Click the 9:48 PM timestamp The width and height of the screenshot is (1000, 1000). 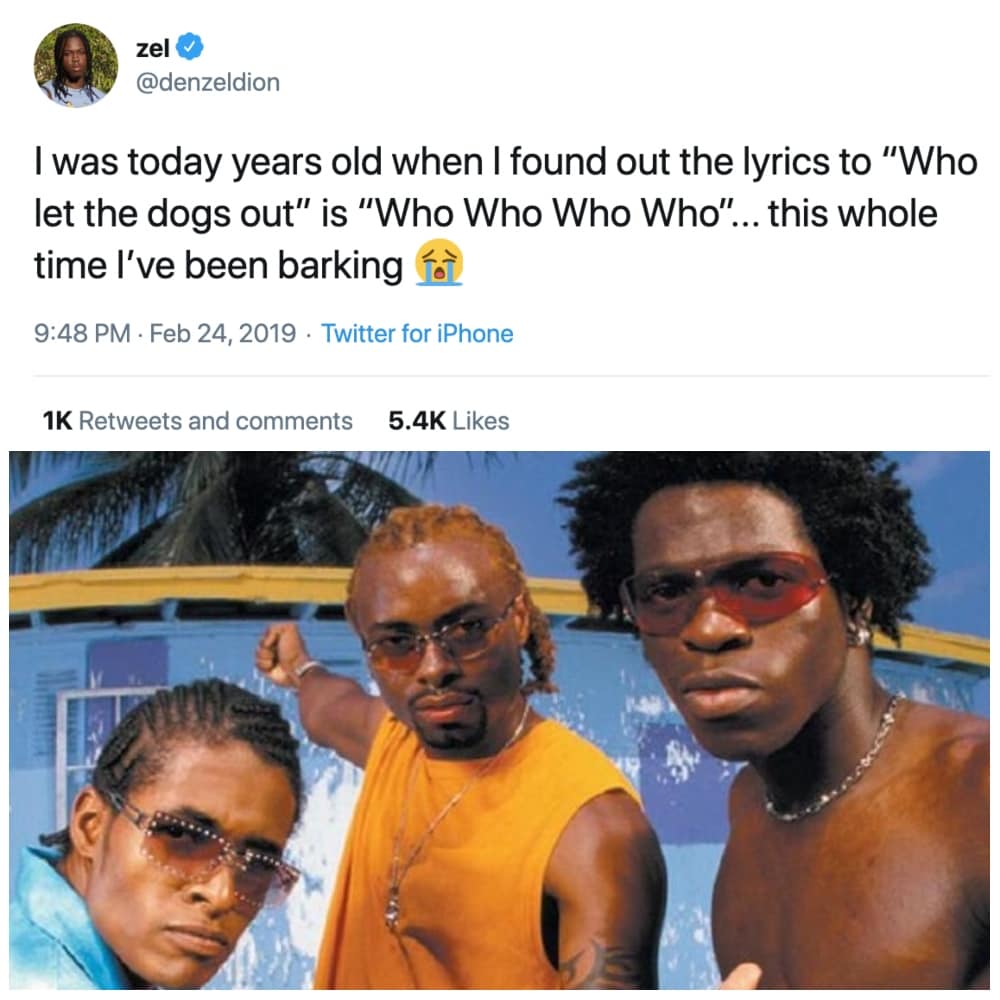pyautogui.click(x=82, y=334)
